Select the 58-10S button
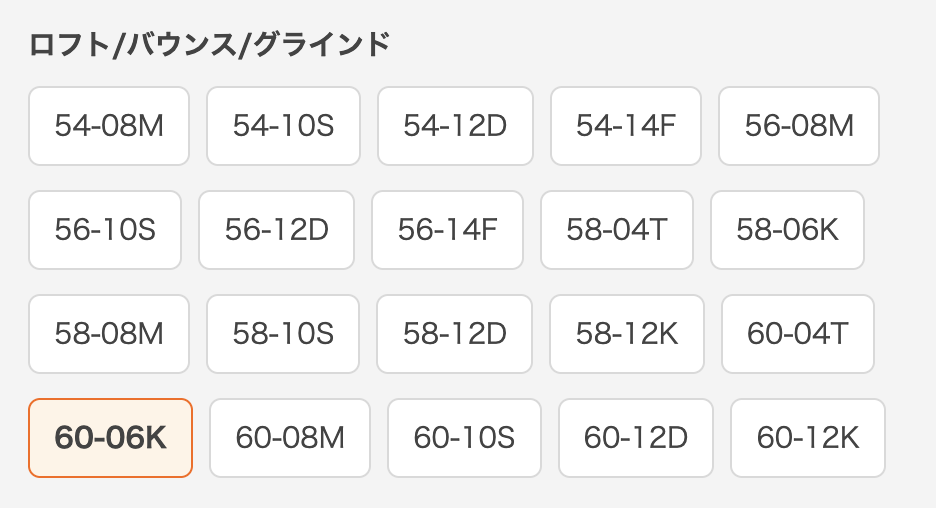936x508 pixels. tap(283, 334)
